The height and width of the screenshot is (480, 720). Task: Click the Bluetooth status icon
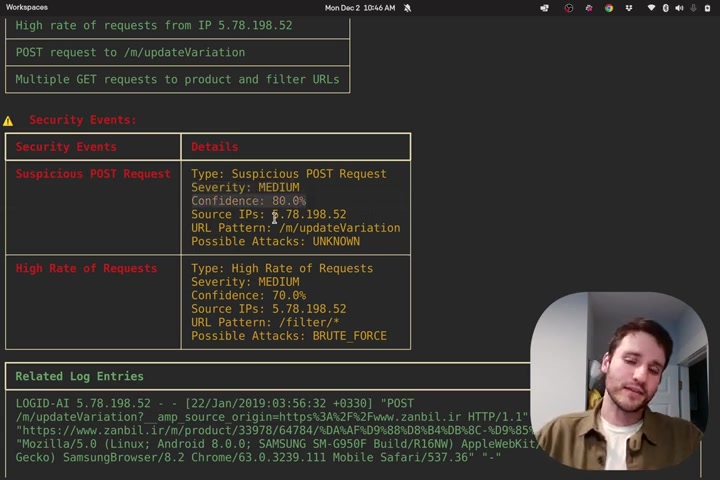(x=665, y=8)
